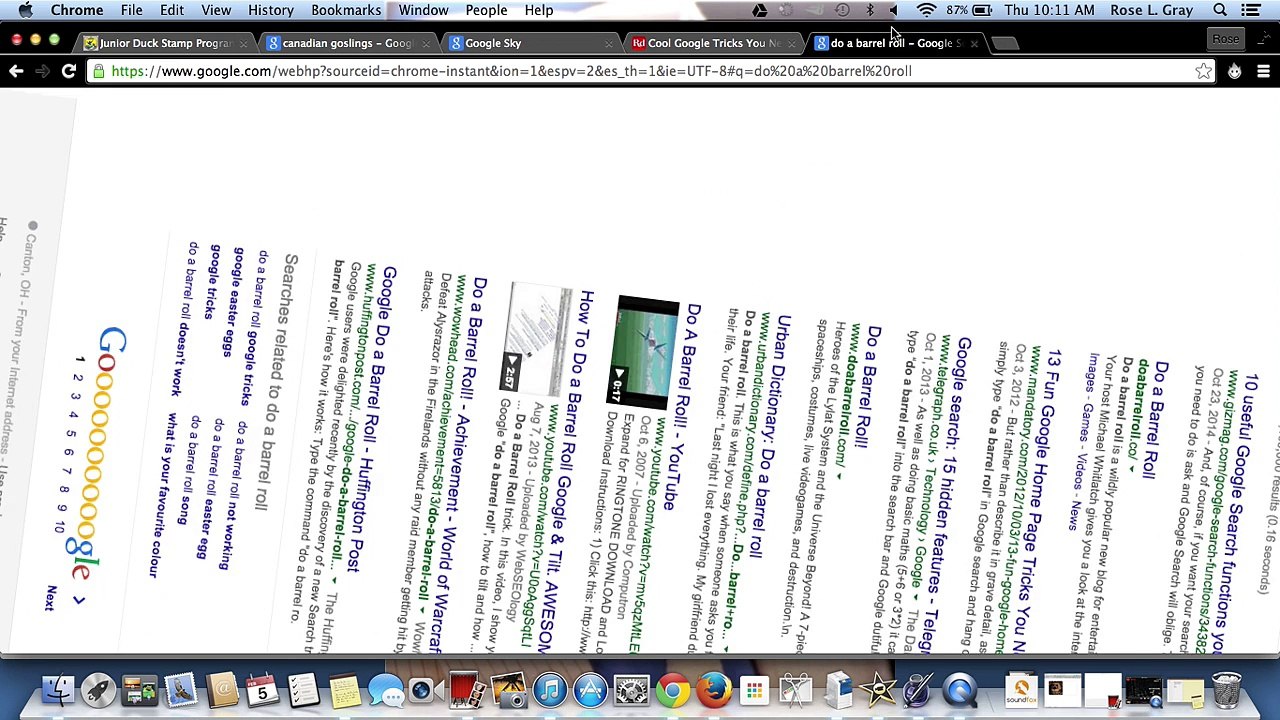This screenshot has height=720, width=1280.
Task: Open the Urban Dictionary barrel roll result
Action: [770, 435]
